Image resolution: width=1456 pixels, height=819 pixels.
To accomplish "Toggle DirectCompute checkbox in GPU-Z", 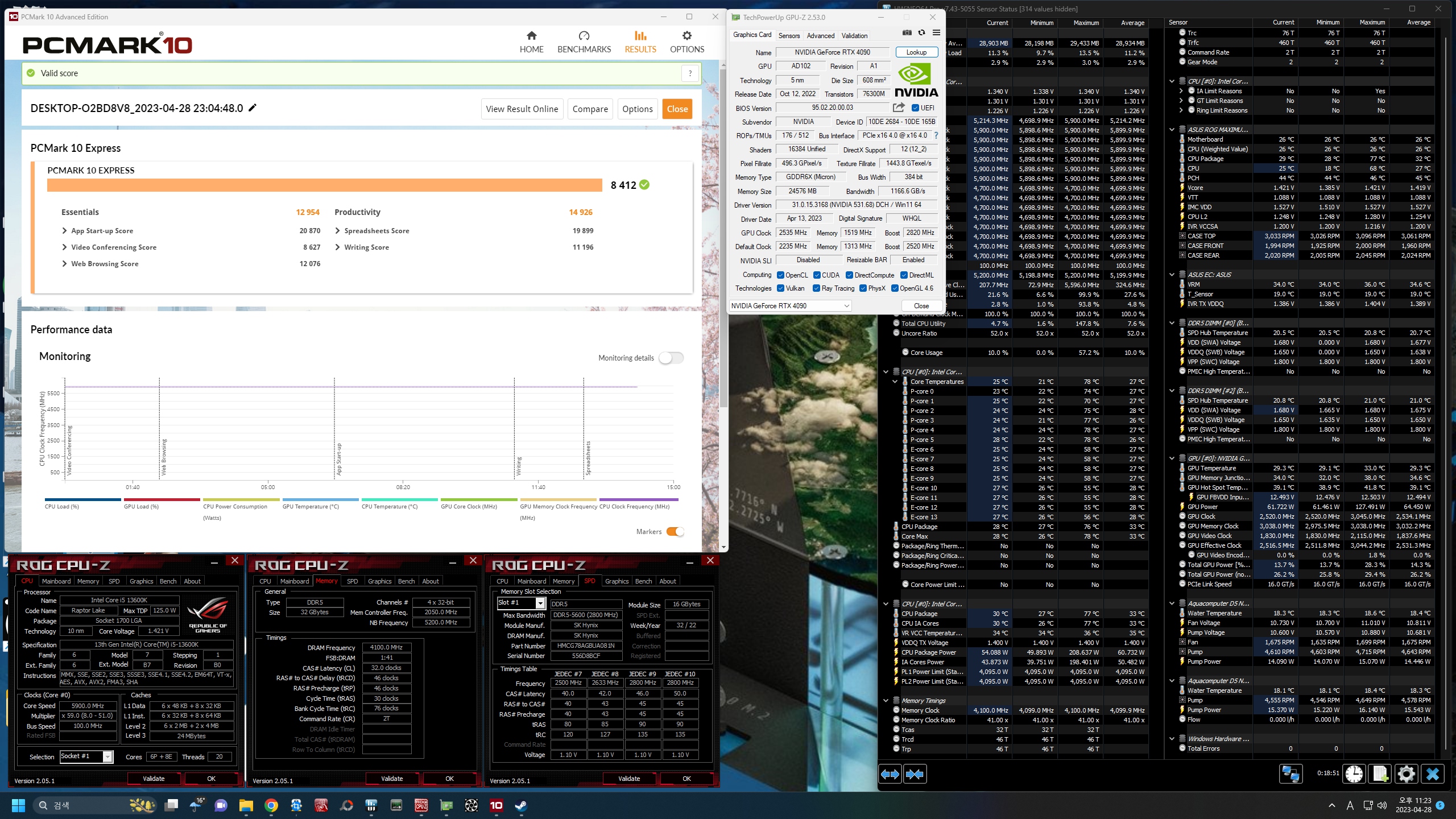I will click(x=849, y=275).
